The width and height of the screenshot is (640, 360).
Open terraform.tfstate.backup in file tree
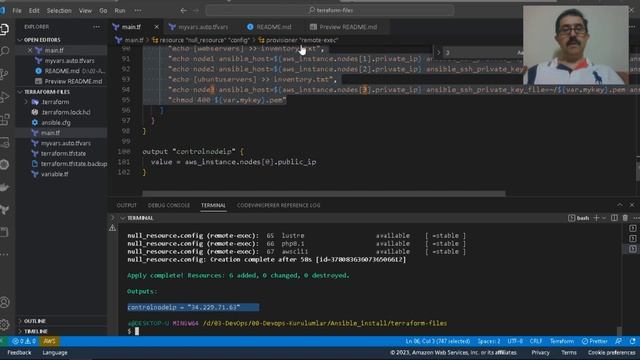[x=73, y=164]
